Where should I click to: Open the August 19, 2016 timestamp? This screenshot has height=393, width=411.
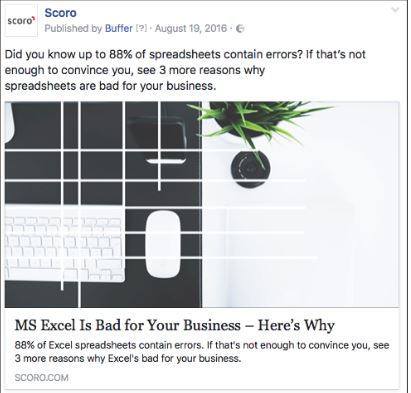point(191,28)
